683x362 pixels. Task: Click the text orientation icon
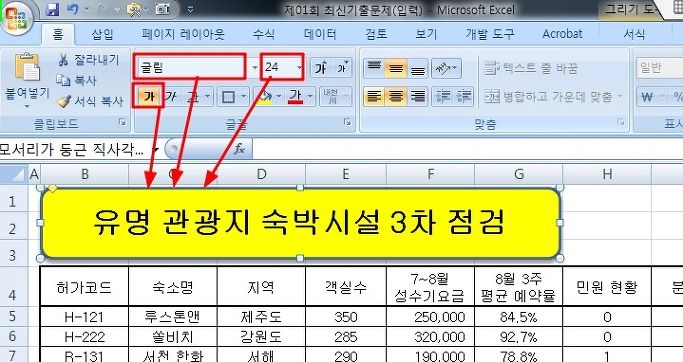pos(446,68)
